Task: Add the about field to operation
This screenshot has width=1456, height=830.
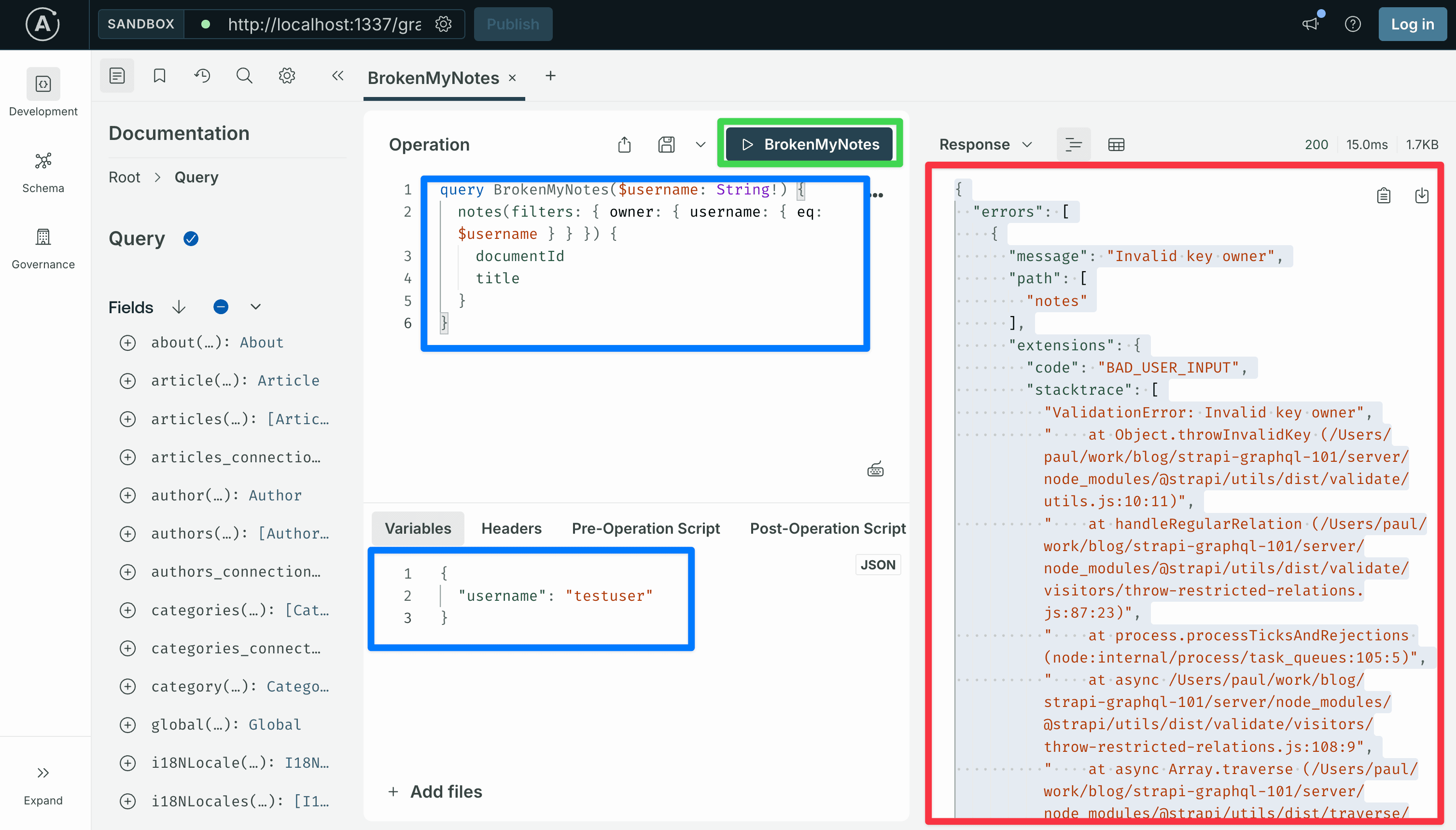Action: (128, 343)
